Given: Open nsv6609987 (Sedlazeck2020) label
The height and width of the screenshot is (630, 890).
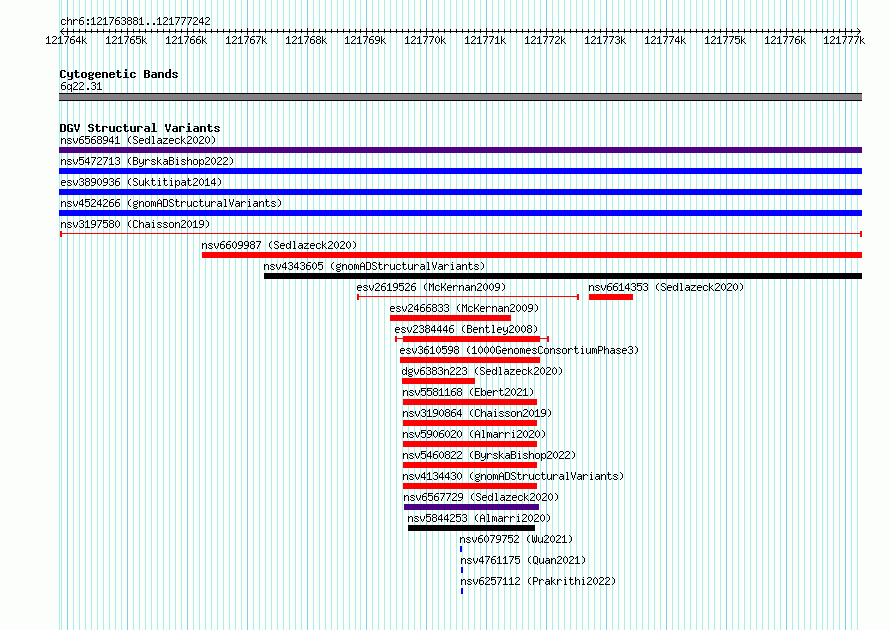Looking at the screenshot, I should click(279, 245).
